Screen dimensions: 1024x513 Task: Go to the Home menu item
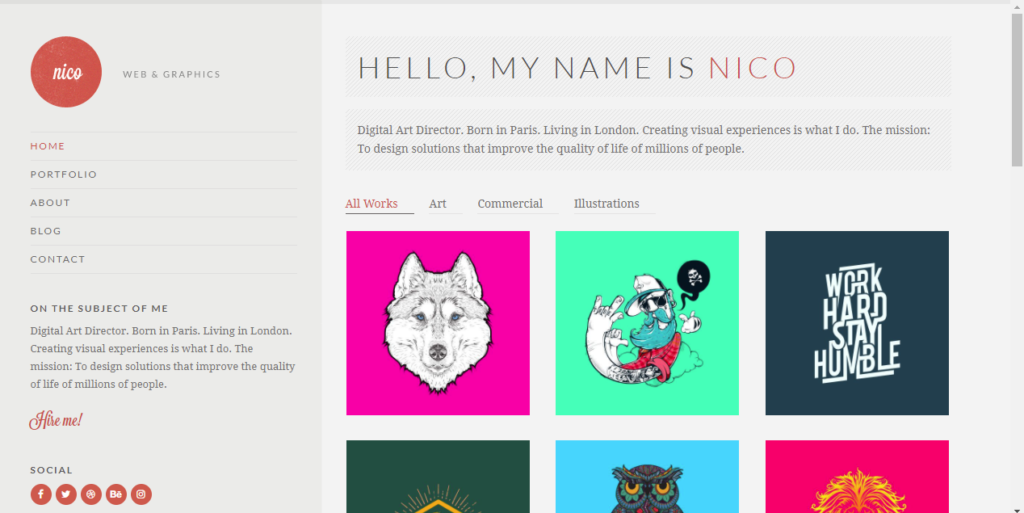tap(47, 146)
